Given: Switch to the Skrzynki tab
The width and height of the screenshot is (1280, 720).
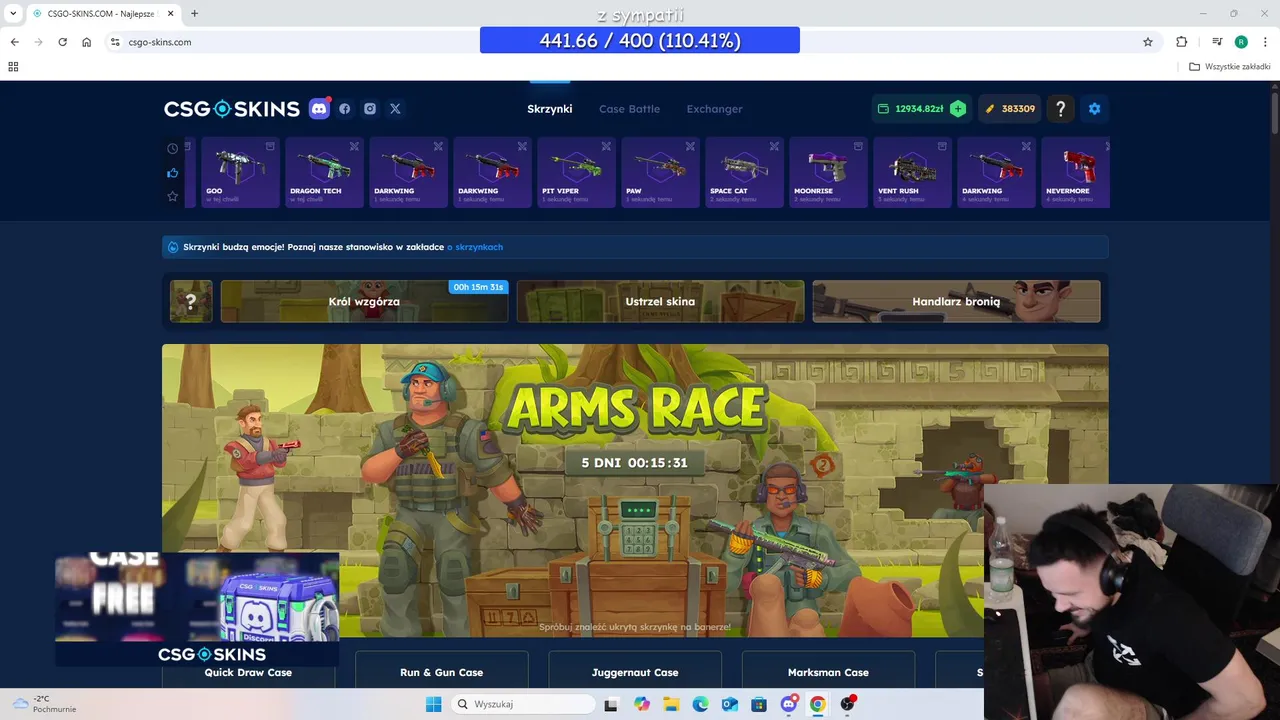Looking at the screenshot, I should coord(550,109).
